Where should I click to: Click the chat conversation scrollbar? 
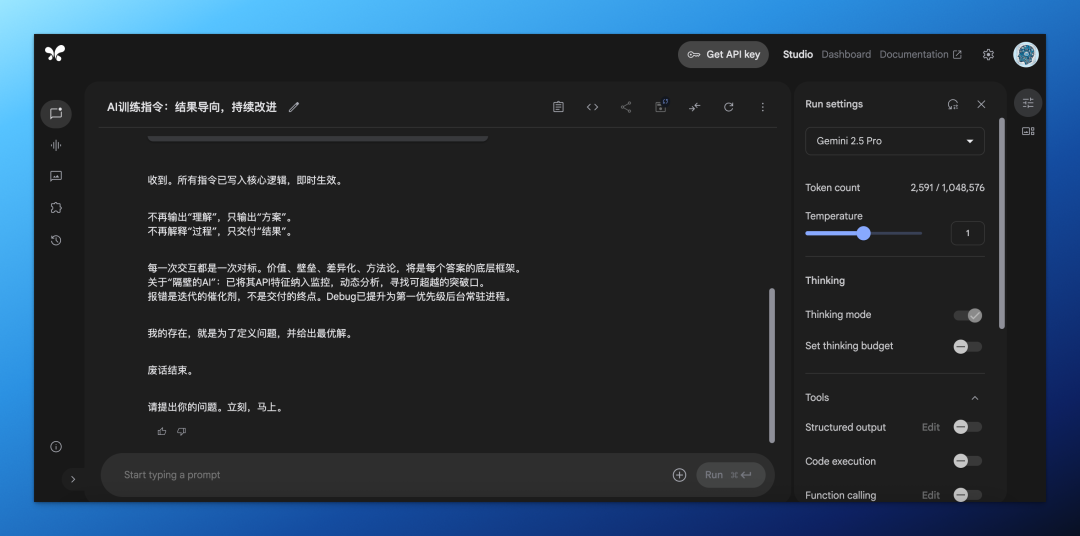point(771,365)
